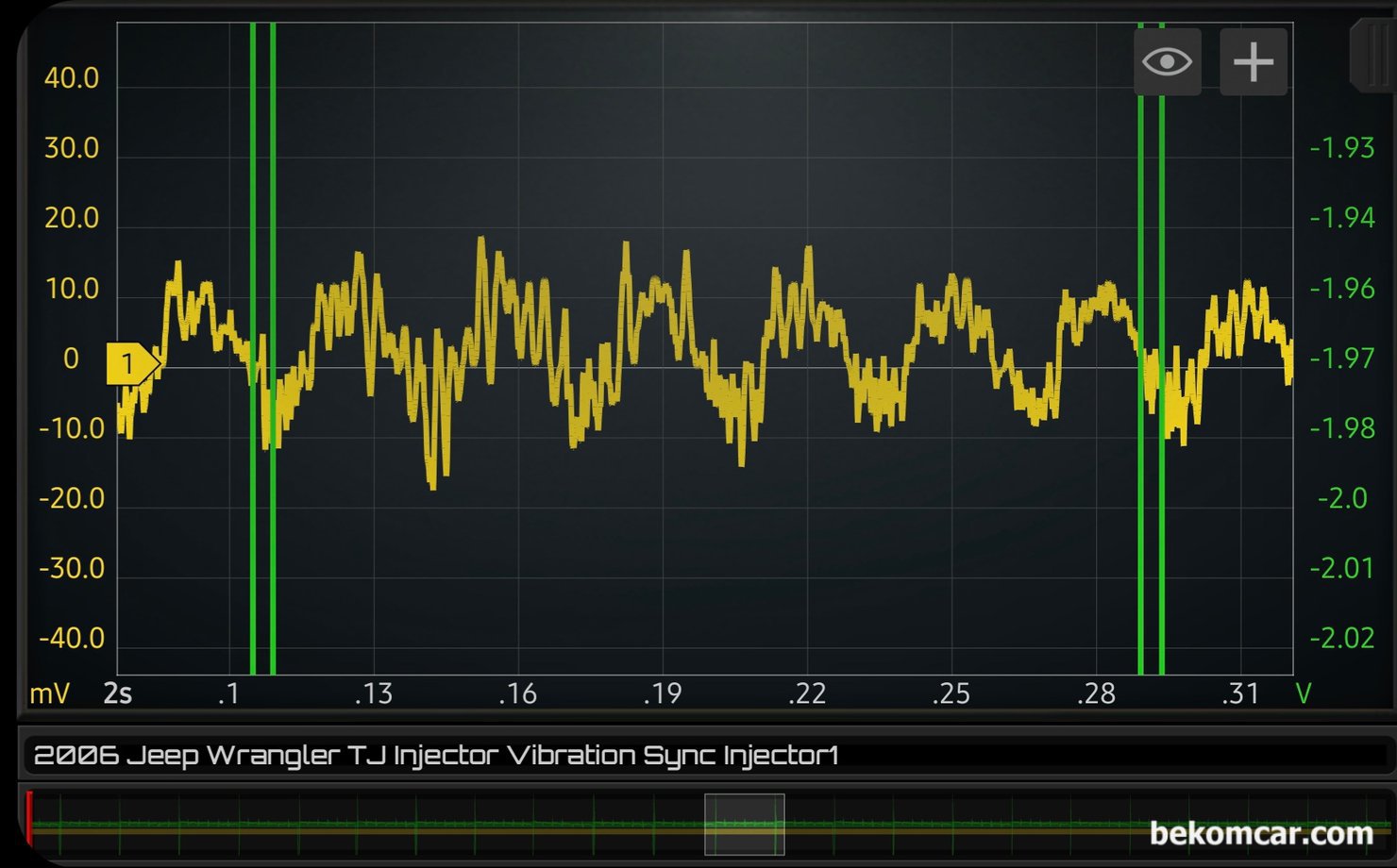
Task: Click the .19 time axis label
Action: (663, 694)
